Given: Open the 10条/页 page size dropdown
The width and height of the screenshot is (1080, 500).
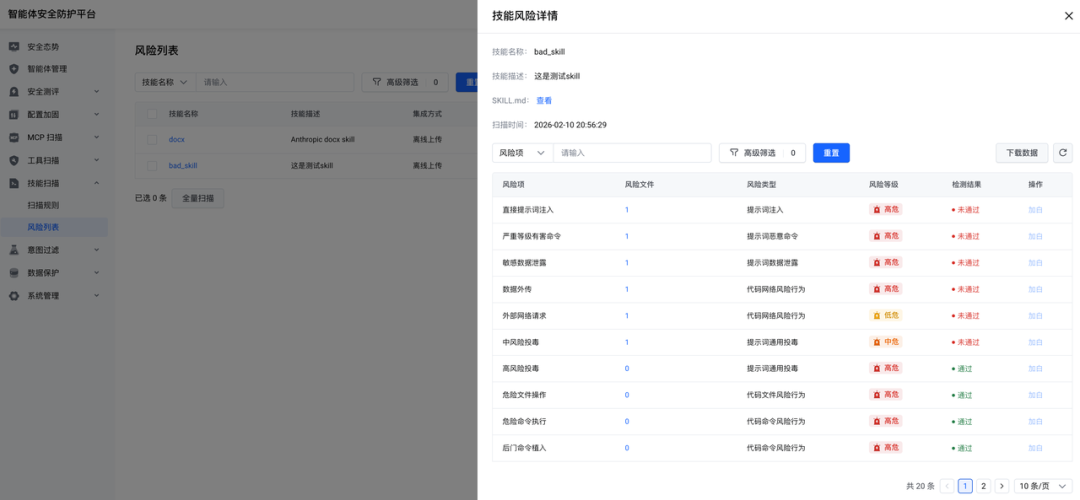Looking at the screenshot, I should (1043, 486).
